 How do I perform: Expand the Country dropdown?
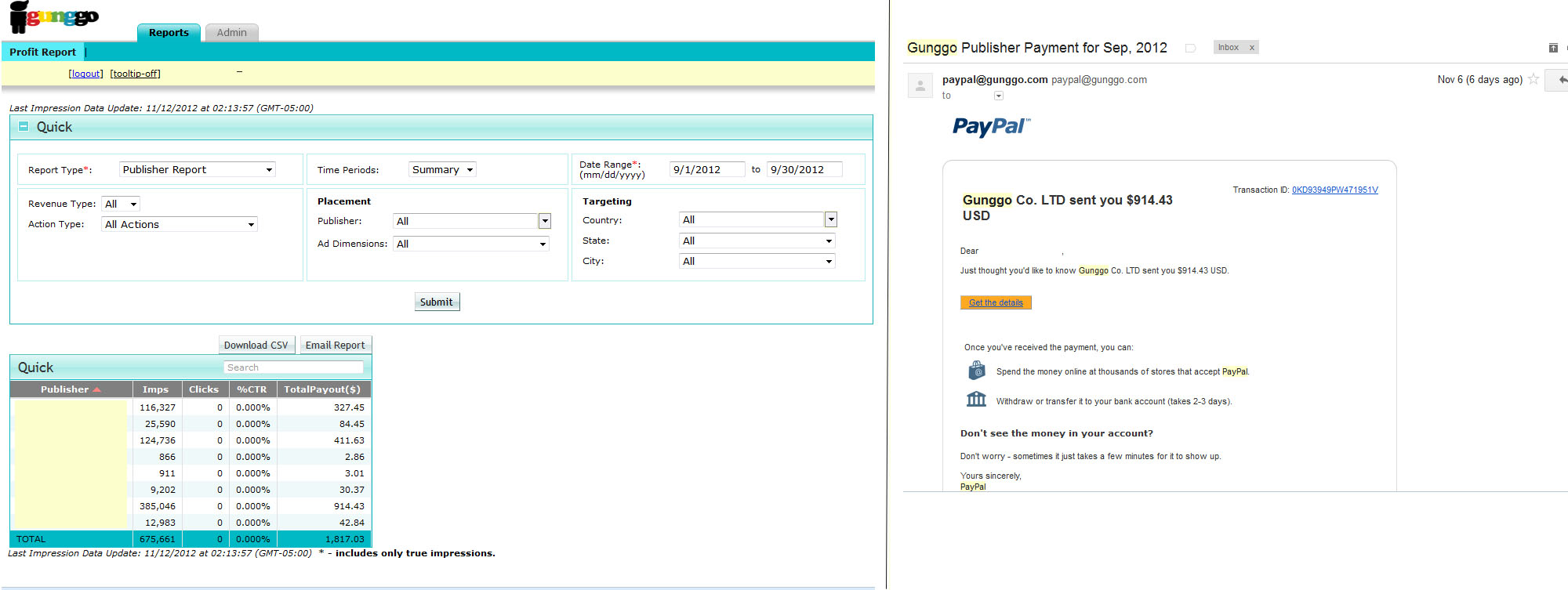(x=757, y=219)
